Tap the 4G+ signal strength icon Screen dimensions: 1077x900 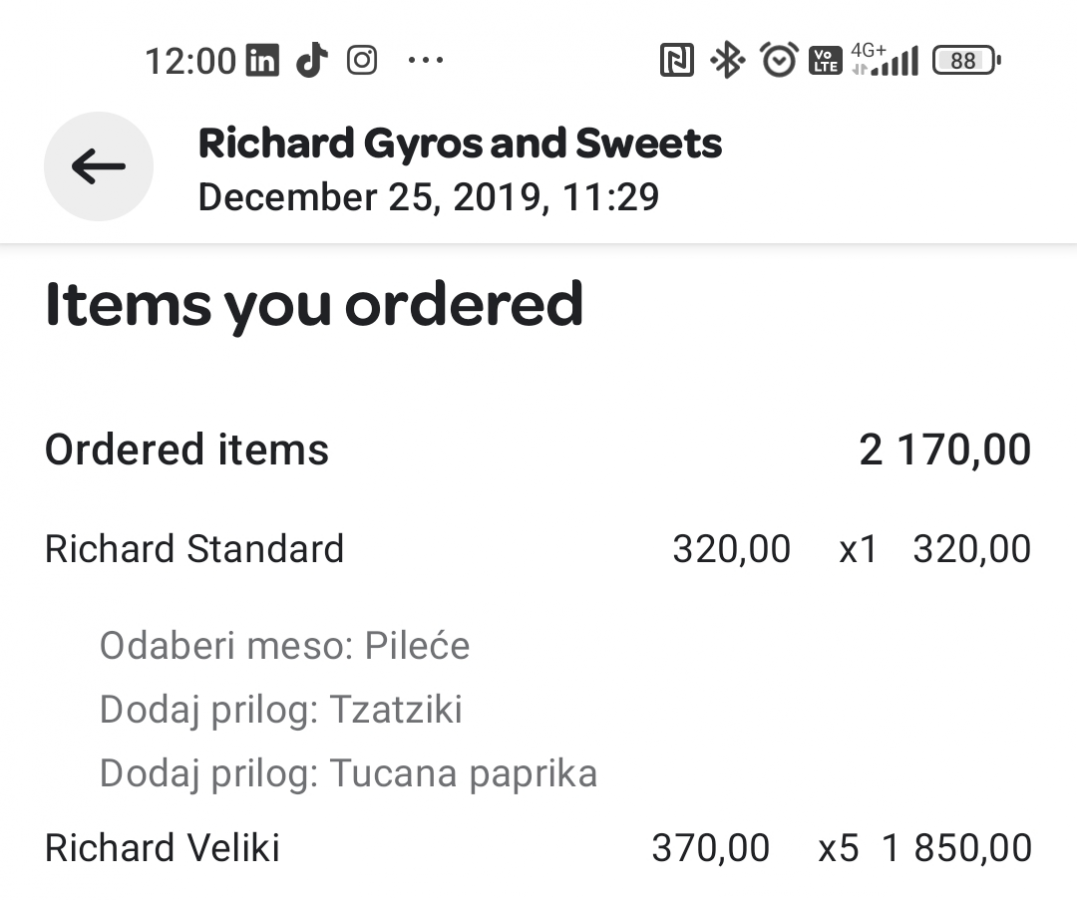[x=884, y=60]
